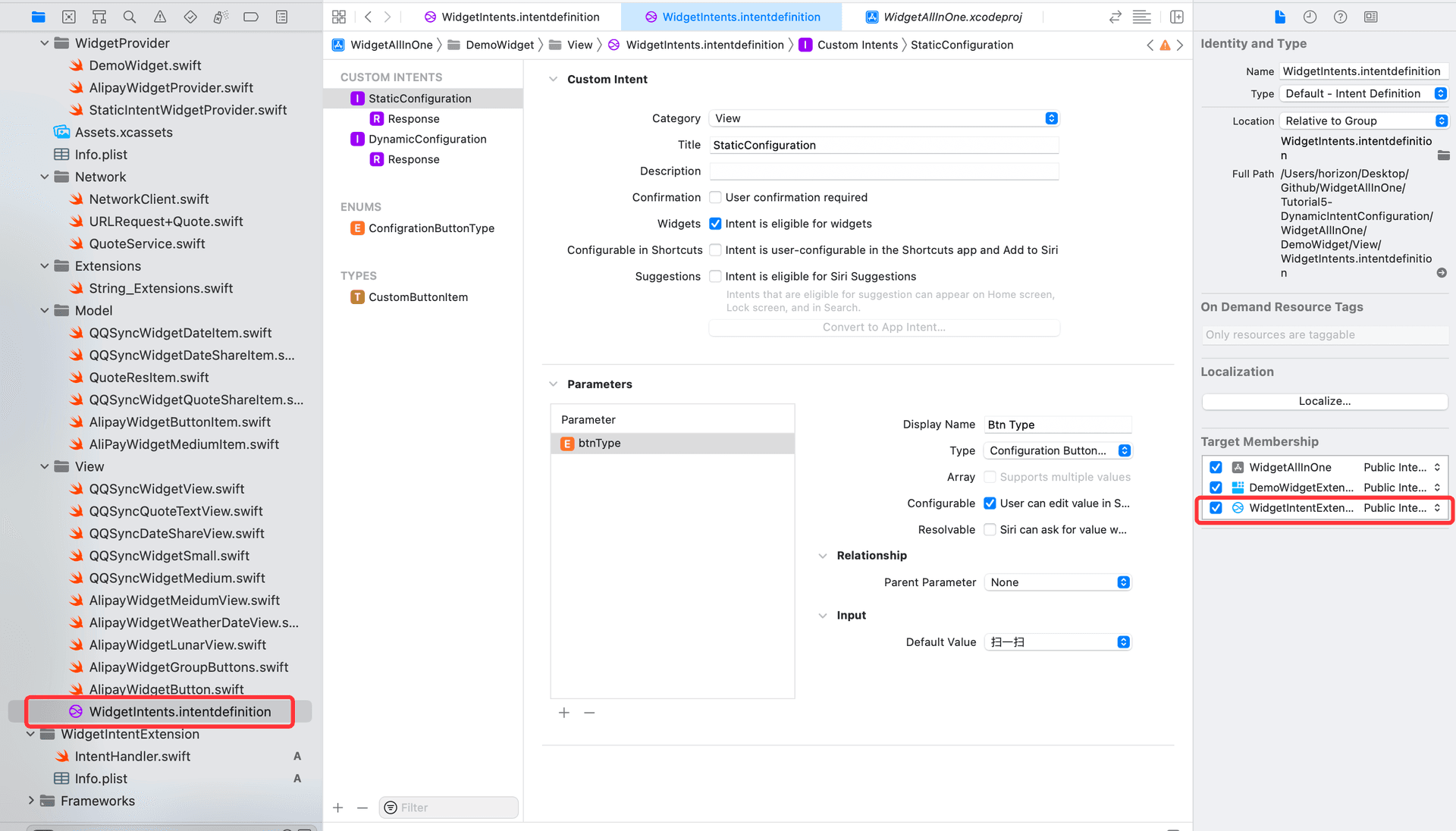Reveal full path in Finder arrow
This screenshot has width=1456, height=831.
pyautogui.click(x=1442, y=273)
